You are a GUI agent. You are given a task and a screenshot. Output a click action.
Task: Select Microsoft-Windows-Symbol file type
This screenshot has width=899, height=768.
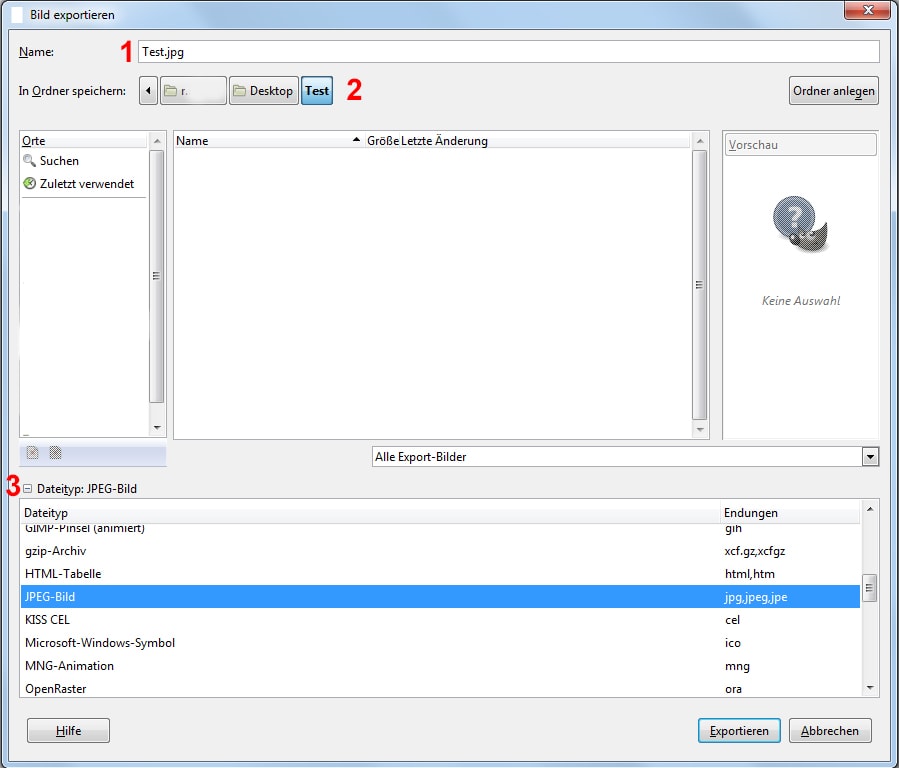100,643
